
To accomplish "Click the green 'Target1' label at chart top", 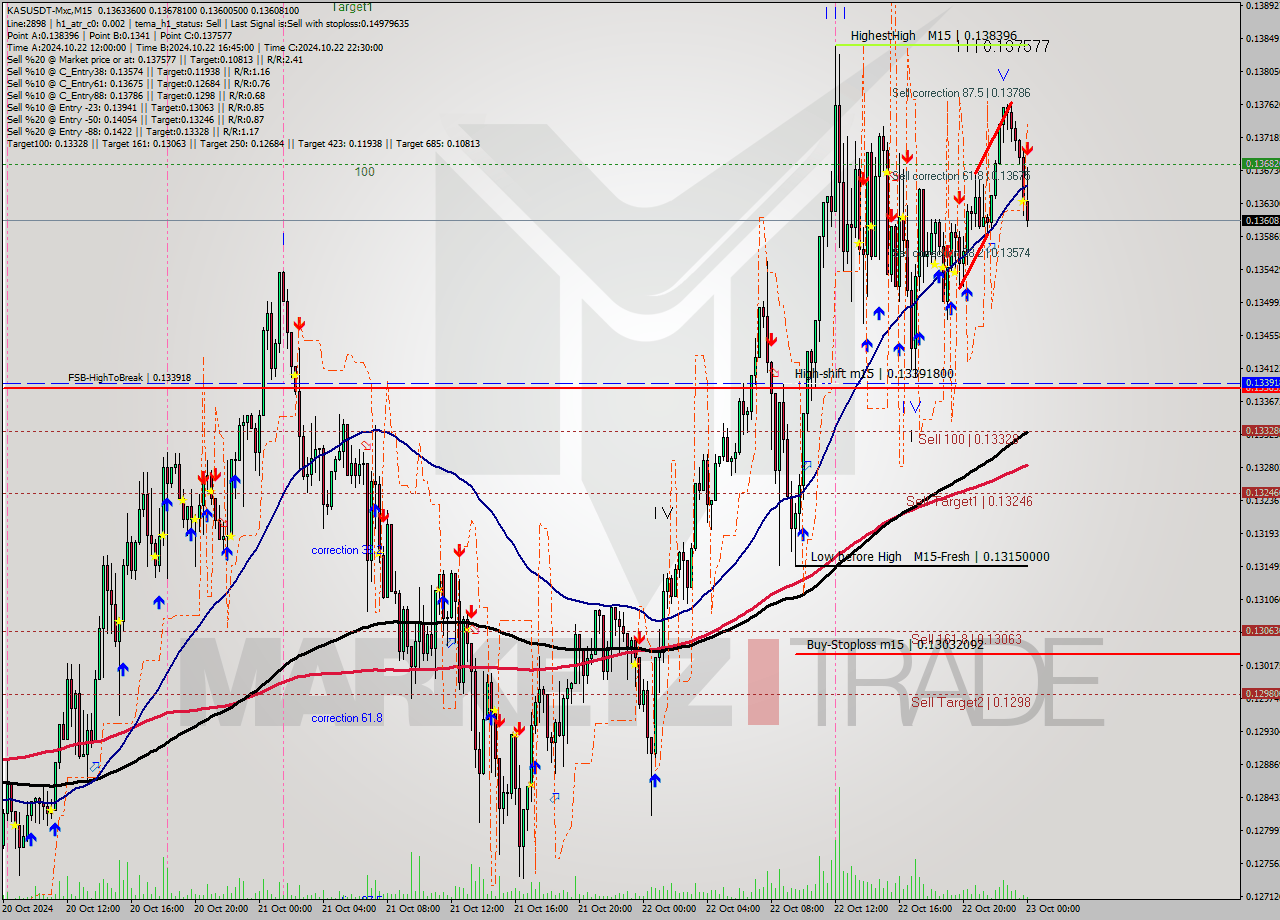I will 351,7.
